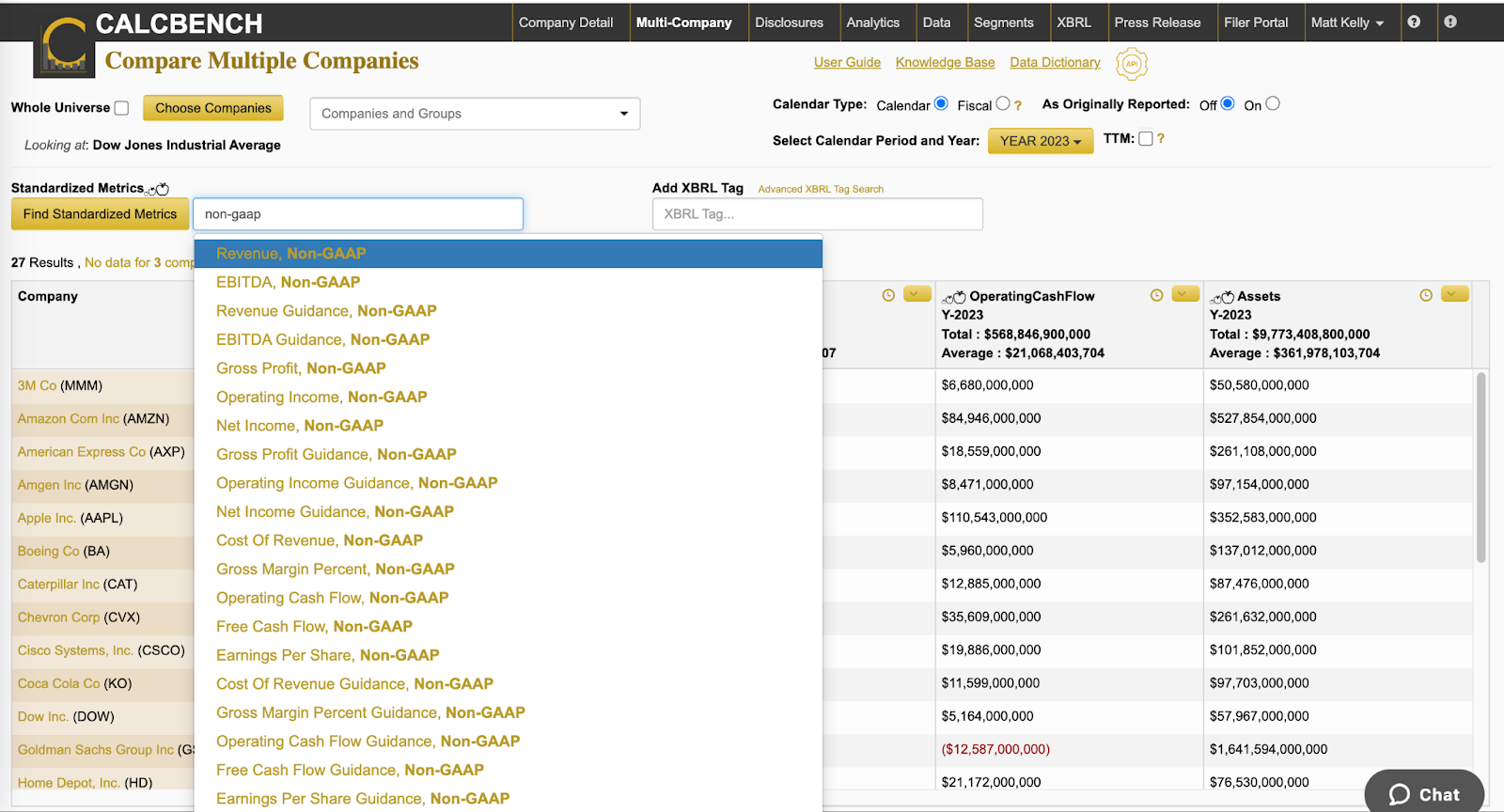Open the Press Release menu
The image size is (1504, 812).
tap(1157, 23)
